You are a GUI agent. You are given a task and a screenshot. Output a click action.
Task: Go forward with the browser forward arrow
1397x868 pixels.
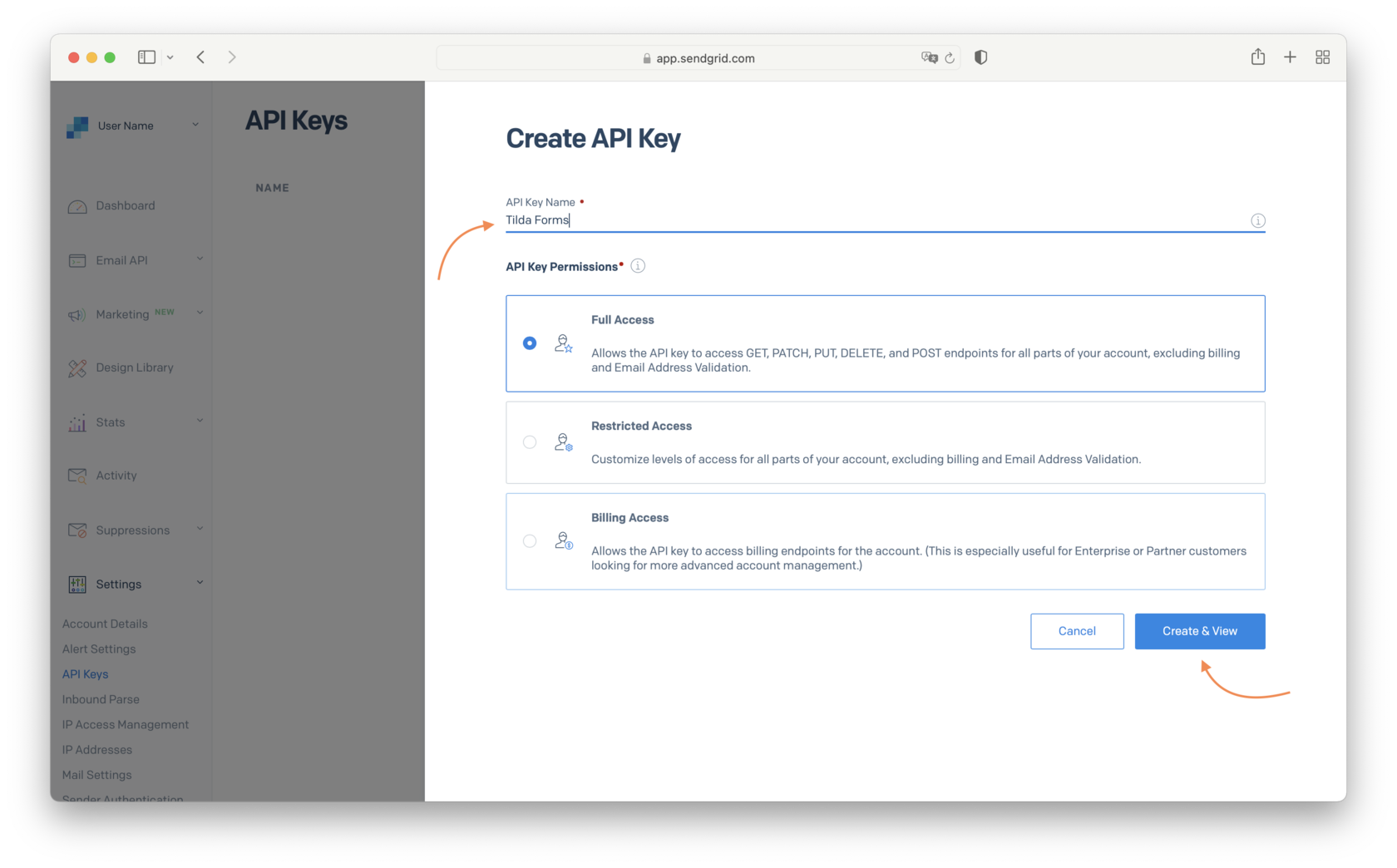coord(232,57)
